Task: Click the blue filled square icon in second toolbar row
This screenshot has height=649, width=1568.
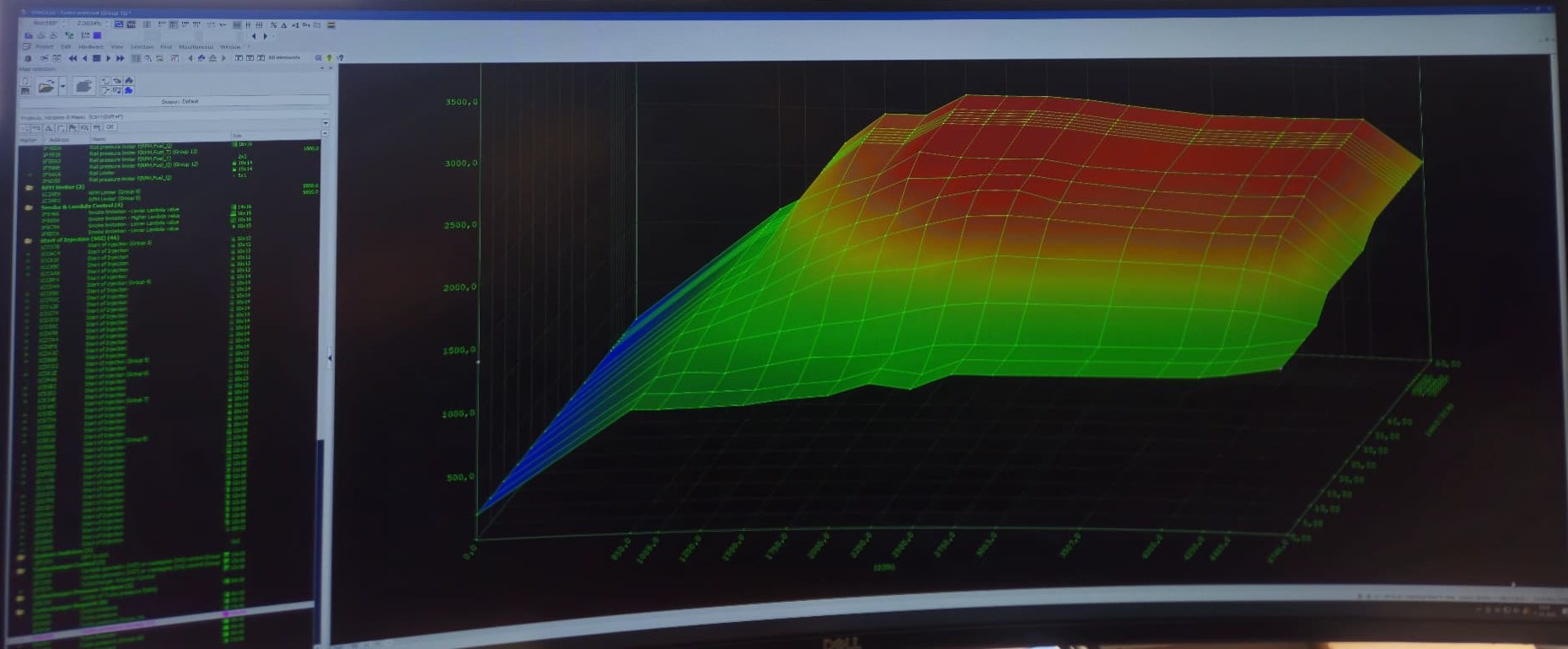Action: click(x=97, y=36)
